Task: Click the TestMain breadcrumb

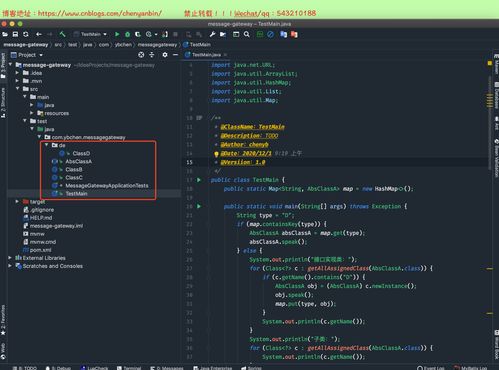Action: tap(197, 45)
